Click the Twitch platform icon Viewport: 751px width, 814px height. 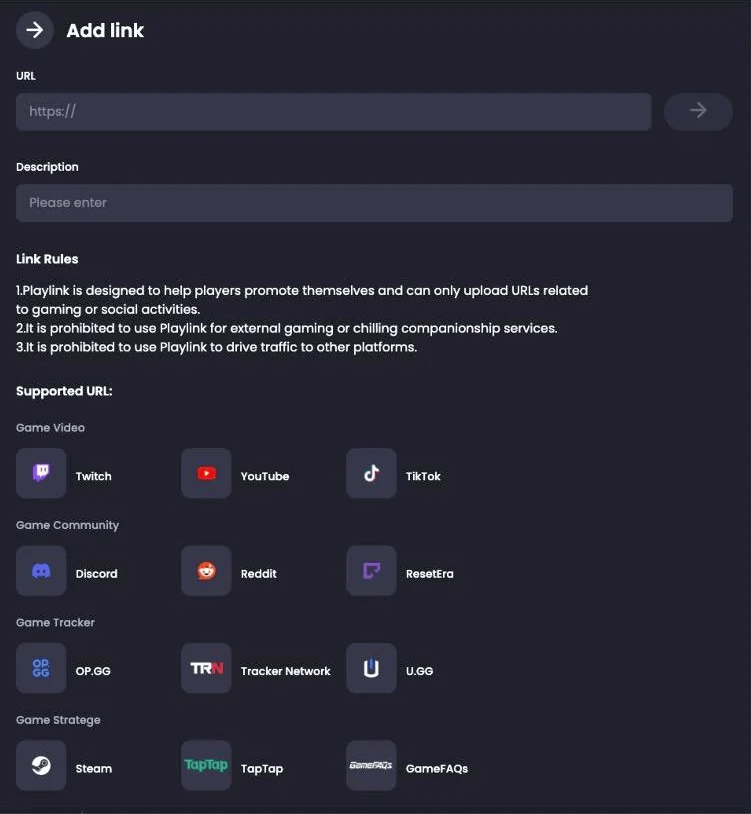pyautogui.click(x=41, y=474)
